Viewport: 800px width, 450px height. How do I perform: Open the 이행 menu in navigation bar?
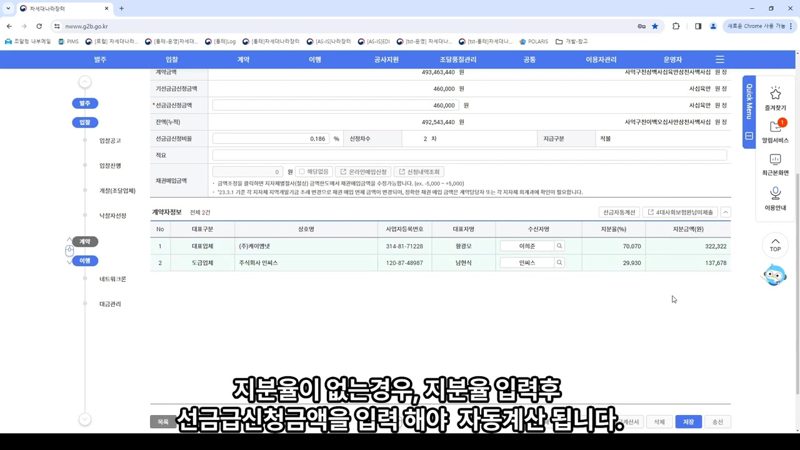[315, 60]
